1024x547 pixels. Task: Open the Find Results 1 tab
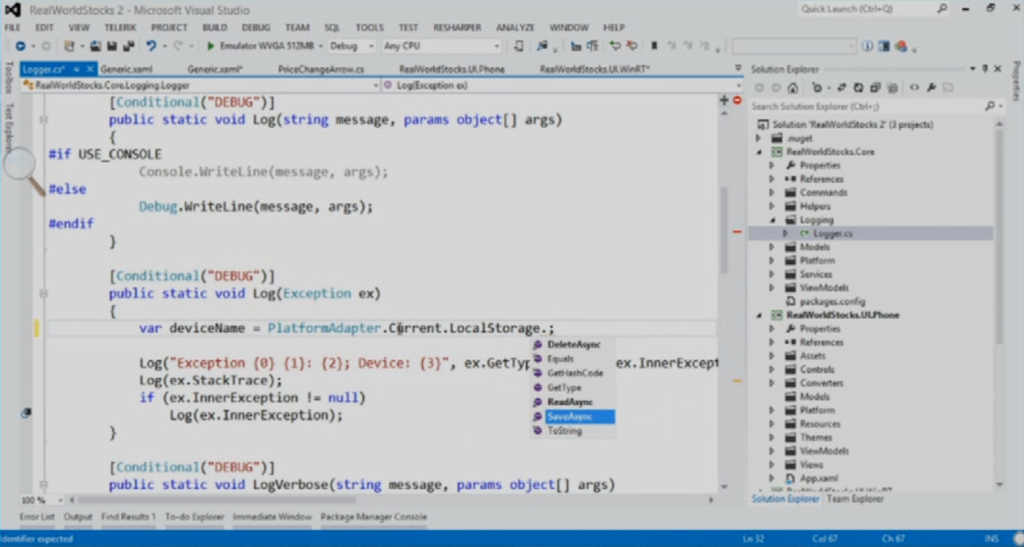128,516
